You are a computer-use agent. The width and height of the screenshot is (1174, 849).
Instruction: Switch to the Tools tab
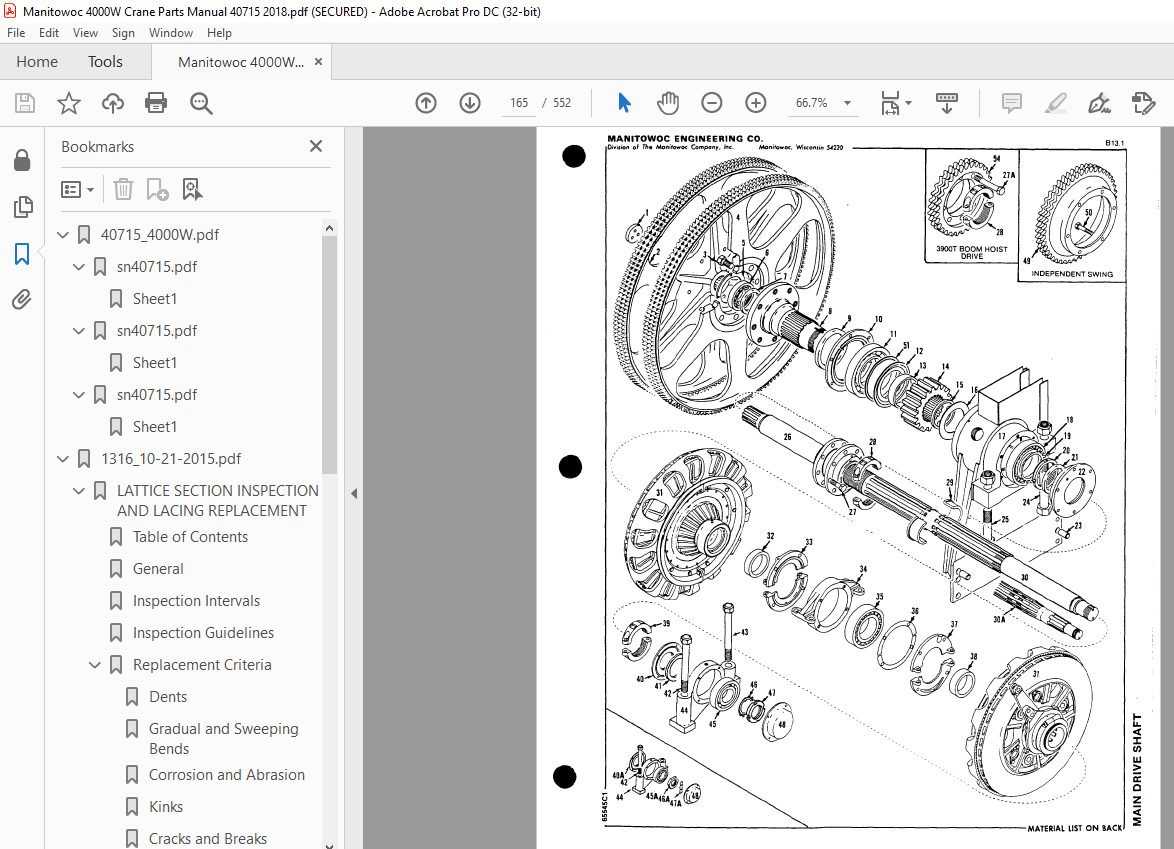click(x=105, y=62)
